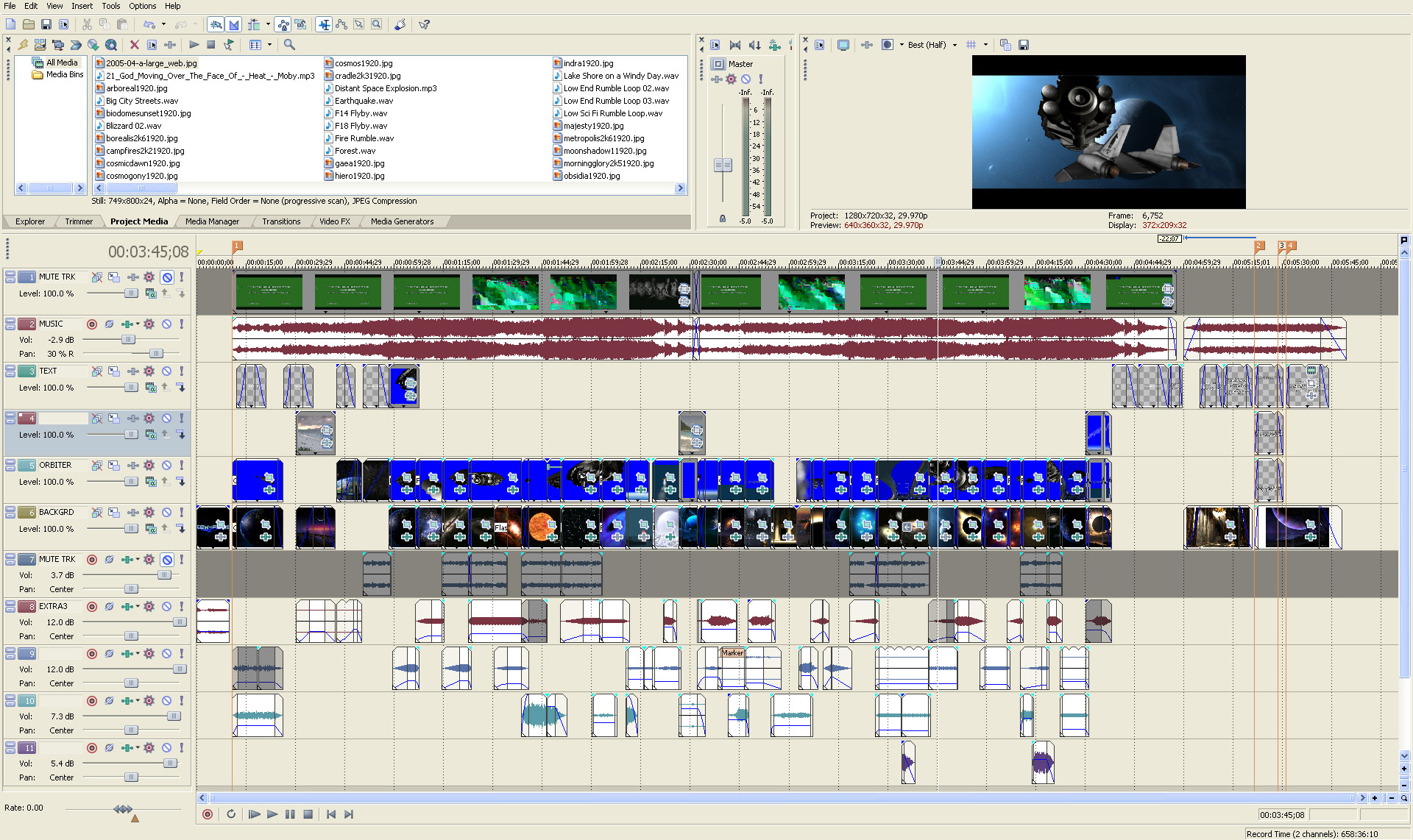Click Play From Start transport button
1413x840 pixels.
pos(254,814)
